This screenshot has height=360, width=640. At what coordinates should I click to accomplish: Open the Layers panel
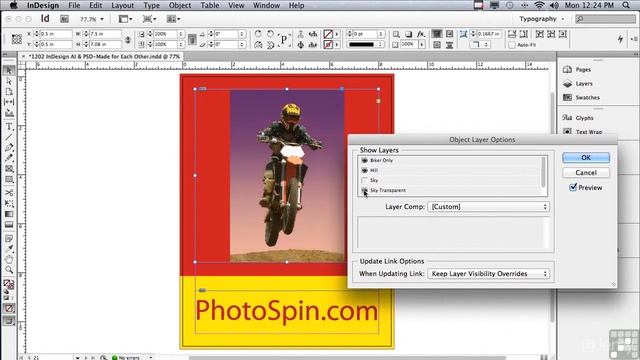(x=579, y=83)
